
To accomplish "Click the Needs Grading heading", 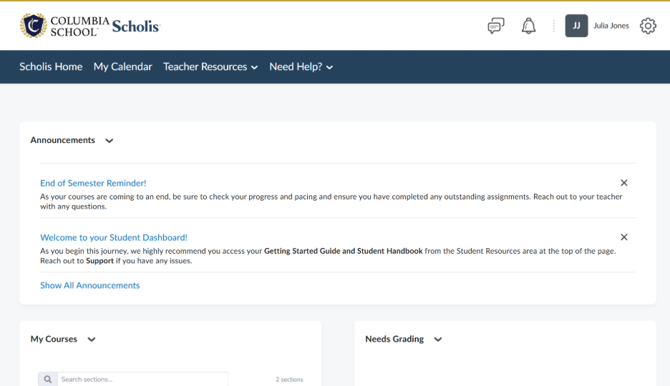I will [x=394, y=339].
